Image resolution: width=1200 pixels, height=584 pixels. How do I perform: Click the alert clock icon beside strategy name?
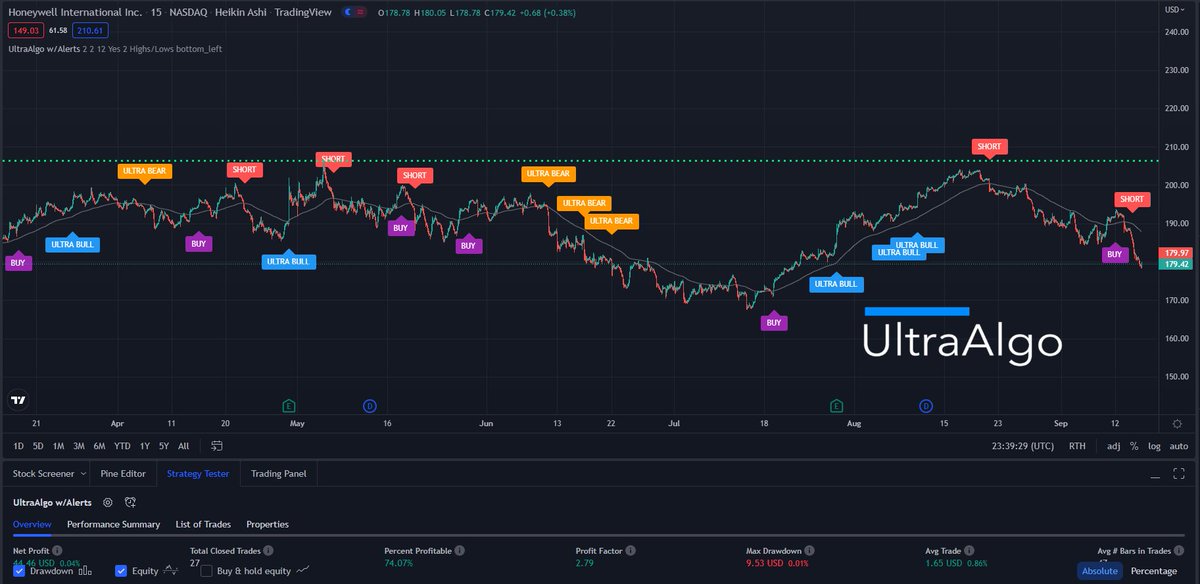[x=131, y=502]
